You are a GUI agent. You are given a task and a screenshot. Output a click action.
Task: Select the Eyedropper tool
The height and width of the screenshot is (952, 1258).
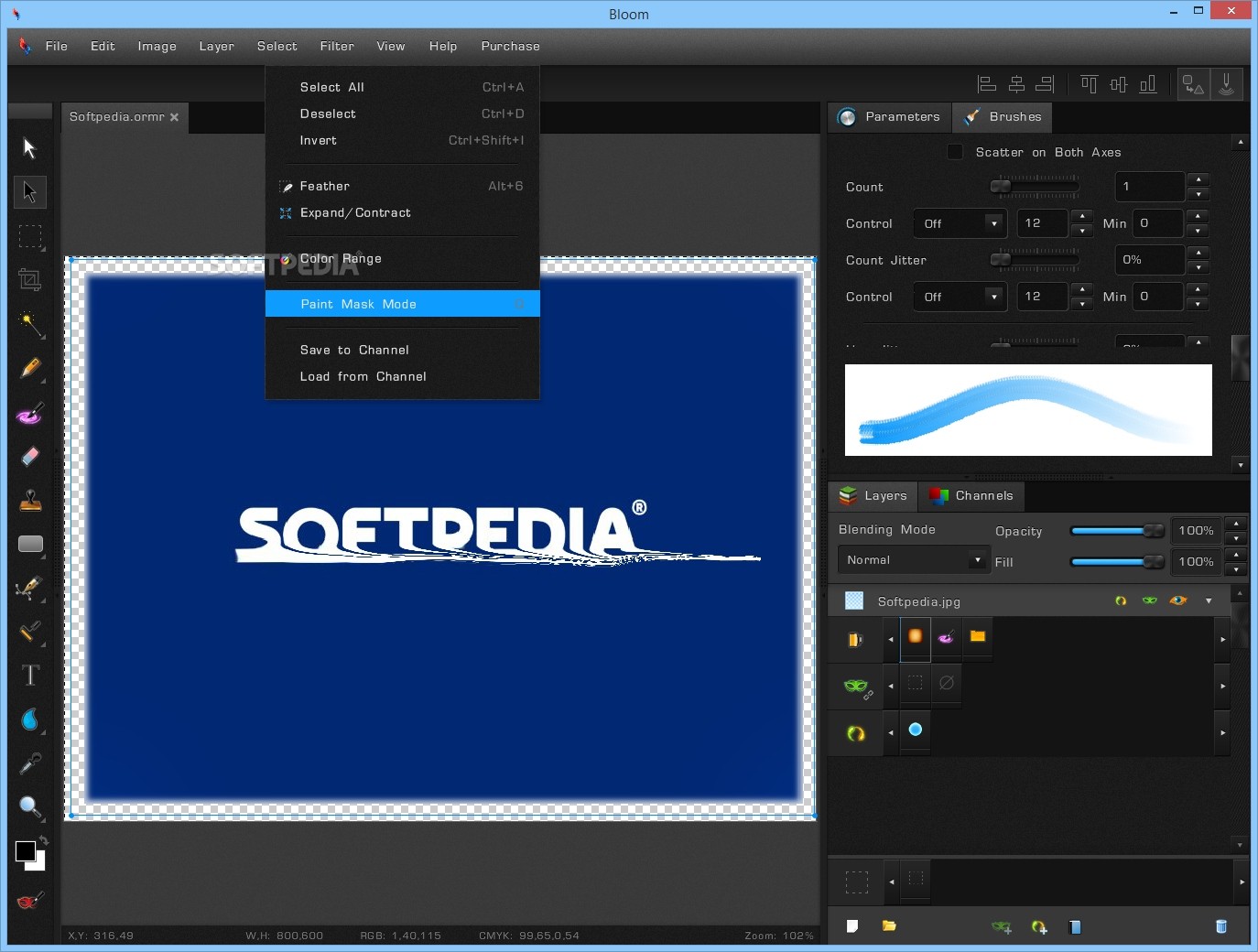(x=30, y=763)
